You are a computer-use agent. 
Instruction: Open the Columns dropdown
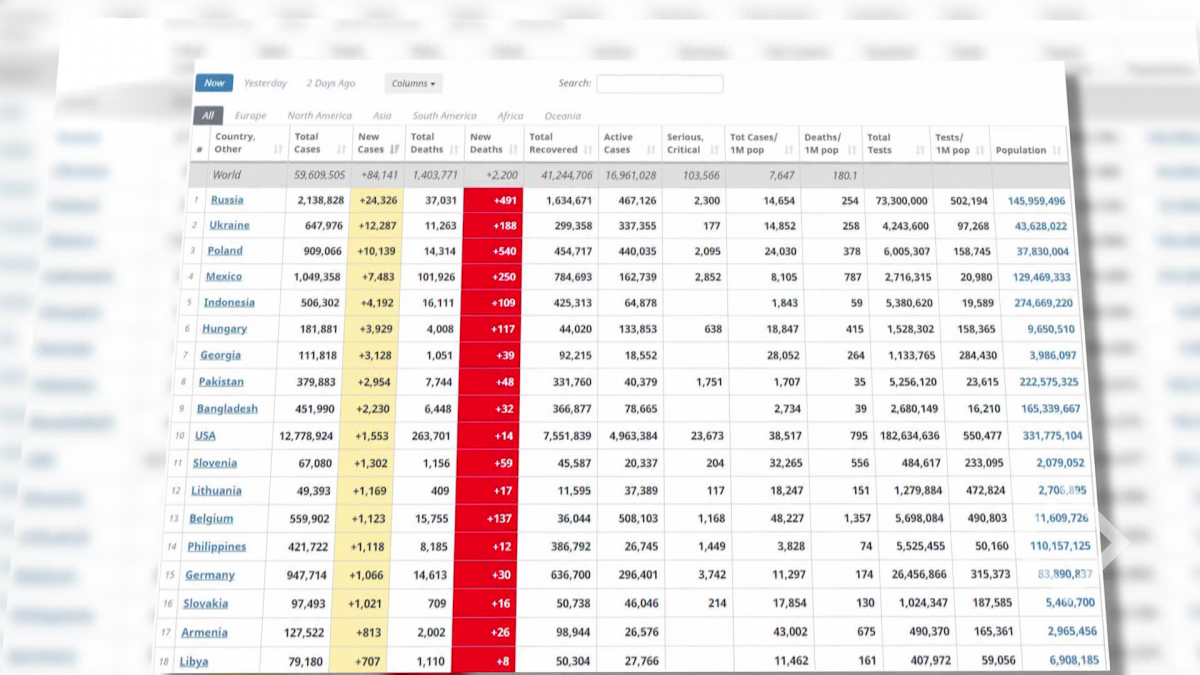pyautogui.click(x=413, y=84)
